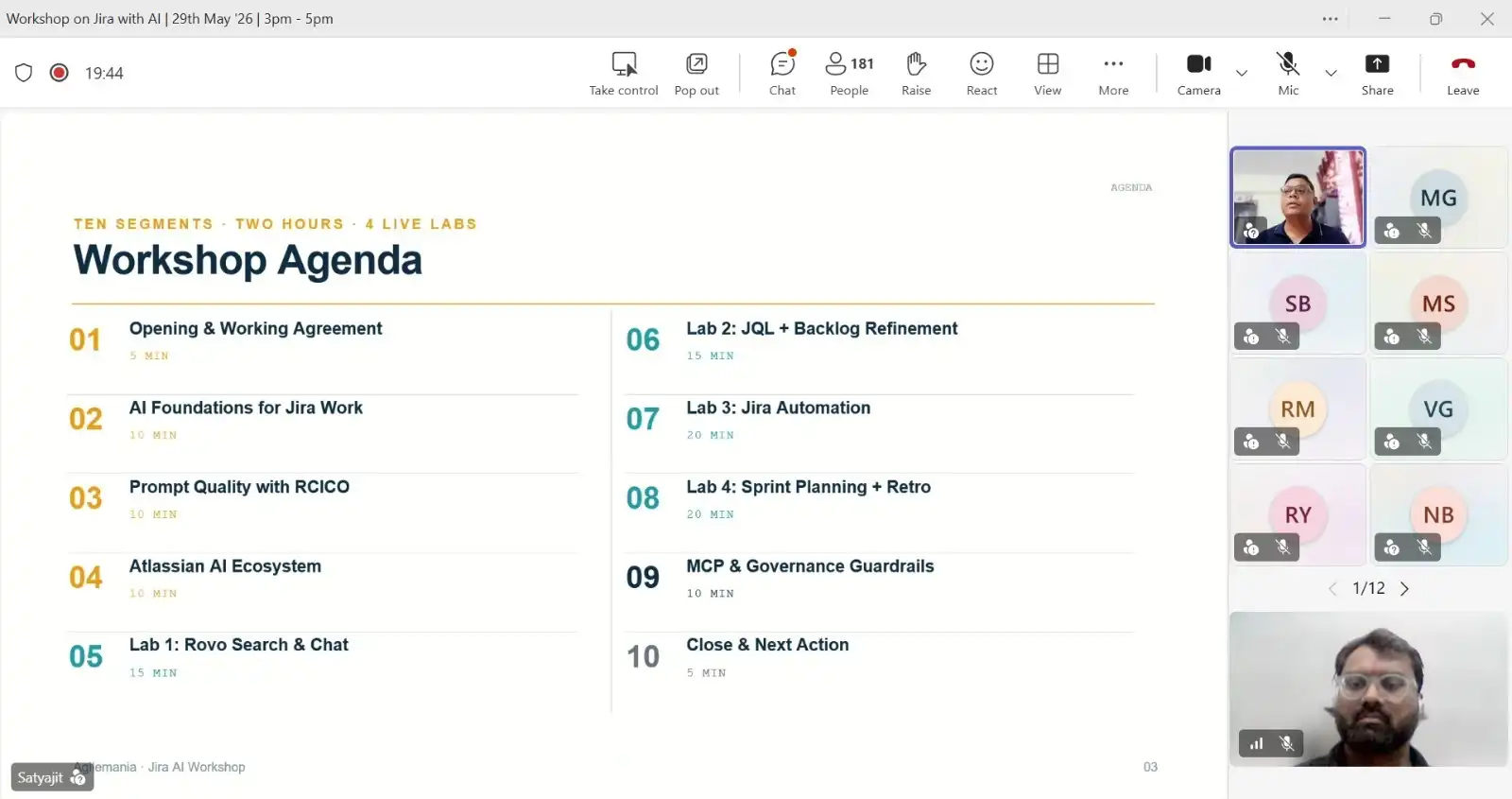The image size is (1512, 799).
Task: Open the More actions menu
Action: tap(1113, 74)
